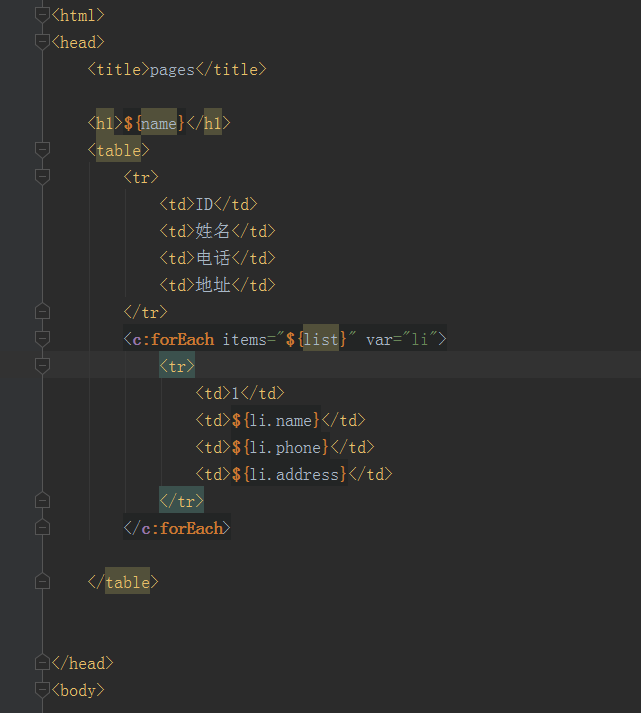
Task: Click the highlighted opening tr tag
Action: pyautogui.click(x=177, y=366)
